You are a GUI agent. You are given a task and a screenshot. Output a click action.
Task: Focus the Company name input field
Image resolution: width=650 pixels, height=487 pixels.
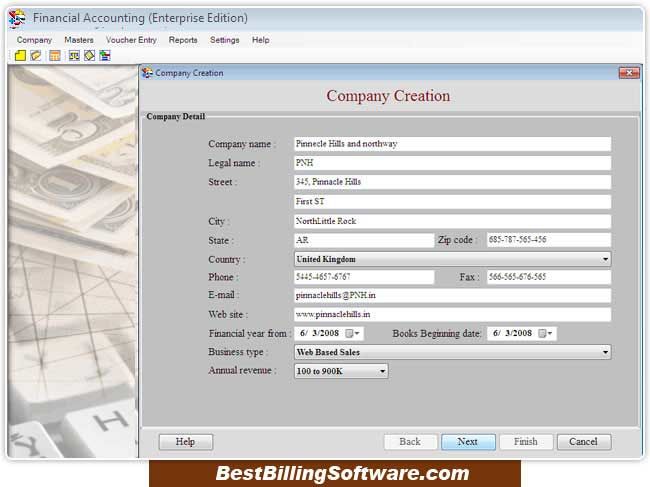[x=451, y=144]
